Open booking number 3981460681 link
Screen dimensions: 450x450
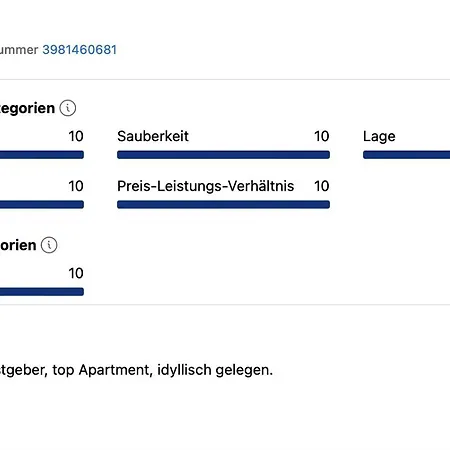point(79,50)
